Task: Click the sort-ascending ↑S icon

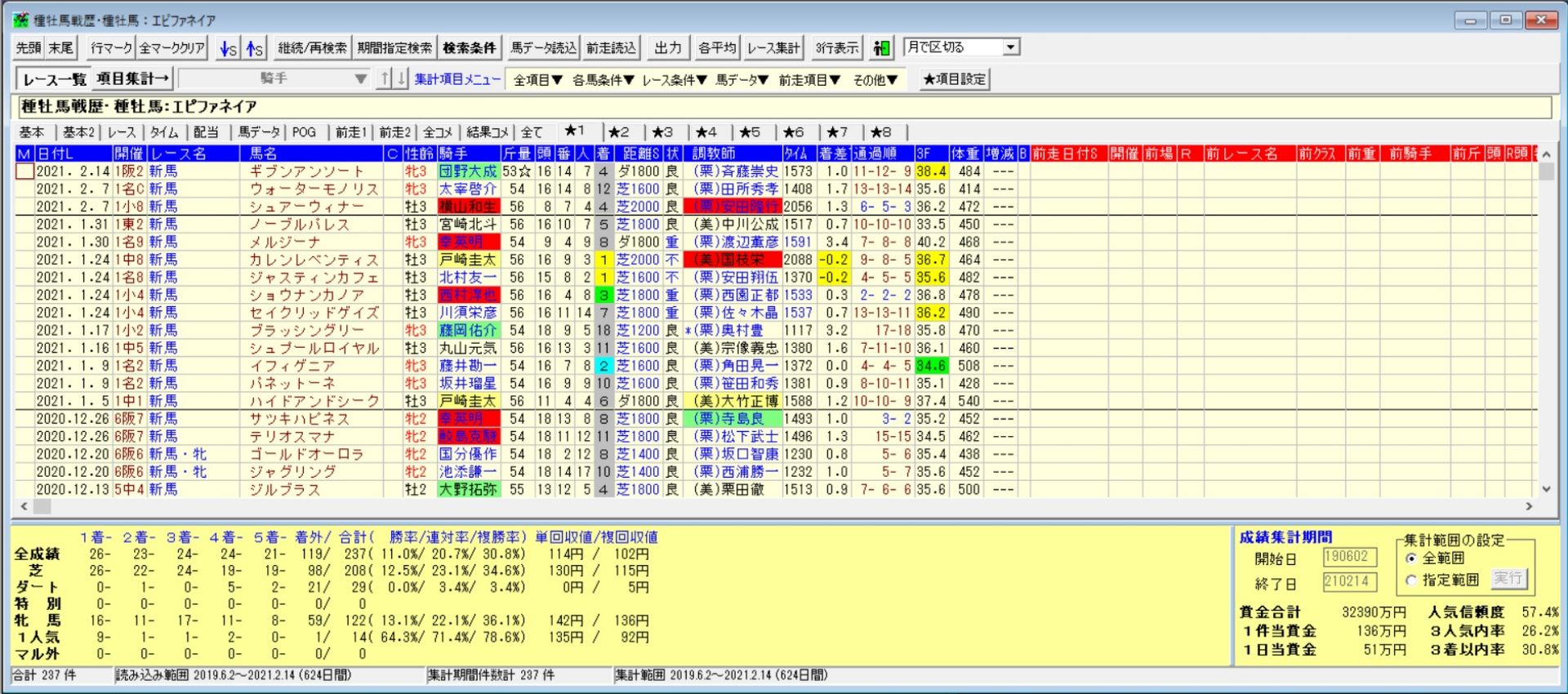Action: pos(255,48)
